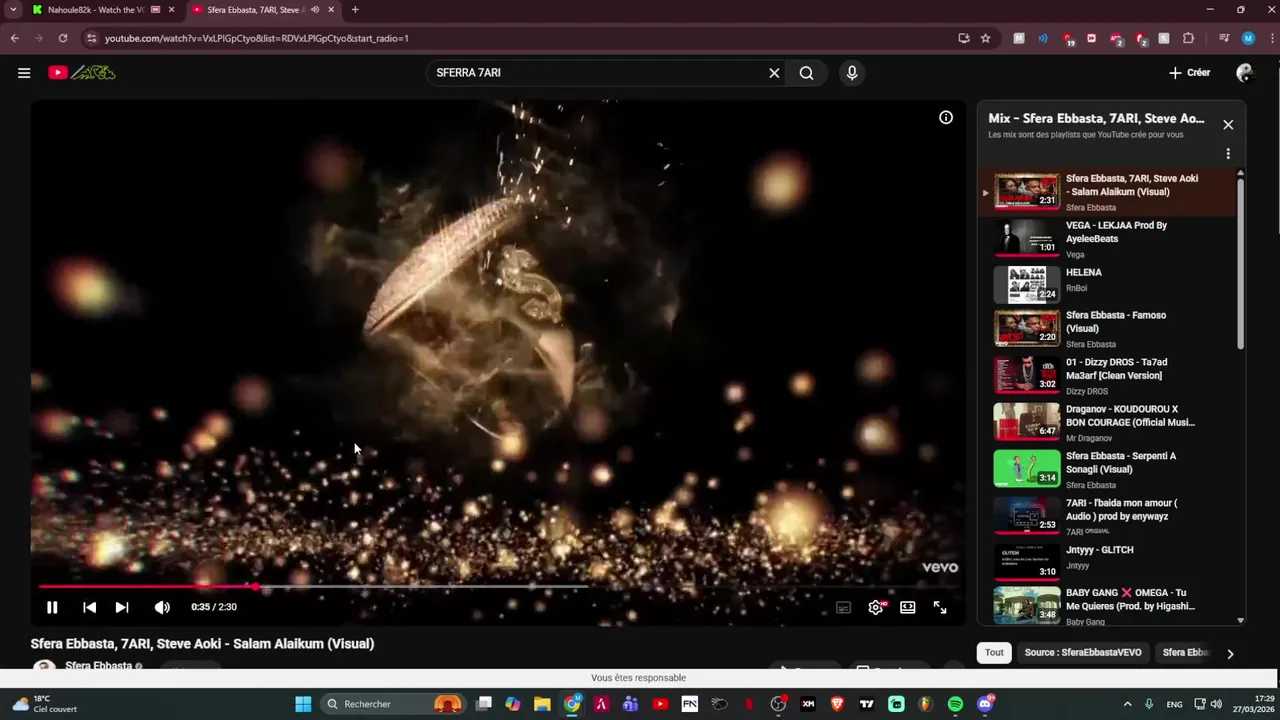This screenshot has width=1280, height=720.
Task: Click the red playhead scrubber
Action: point(255,587)
